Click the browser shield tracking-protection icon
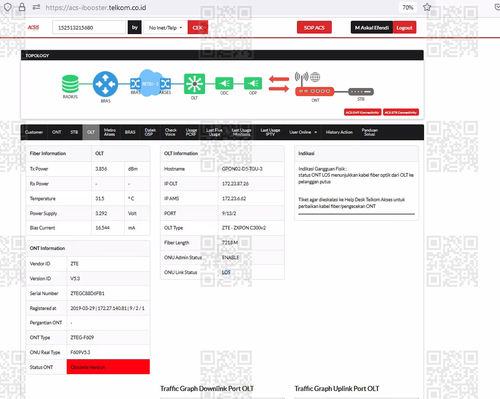Image resolution: width=500 pixels, height=399 pixels. pyautogui.click(x=8, y=7)
